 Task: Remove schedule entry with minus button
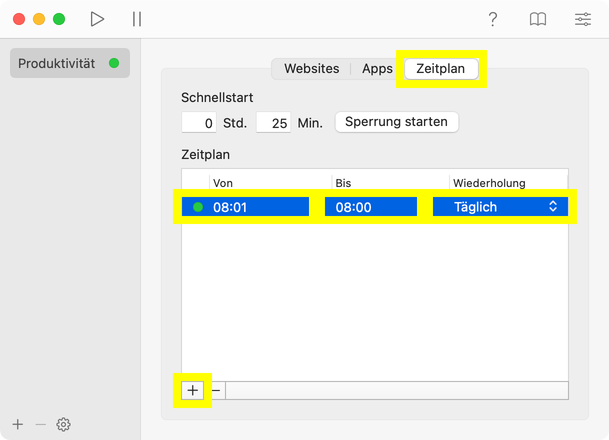coord(216,390)
